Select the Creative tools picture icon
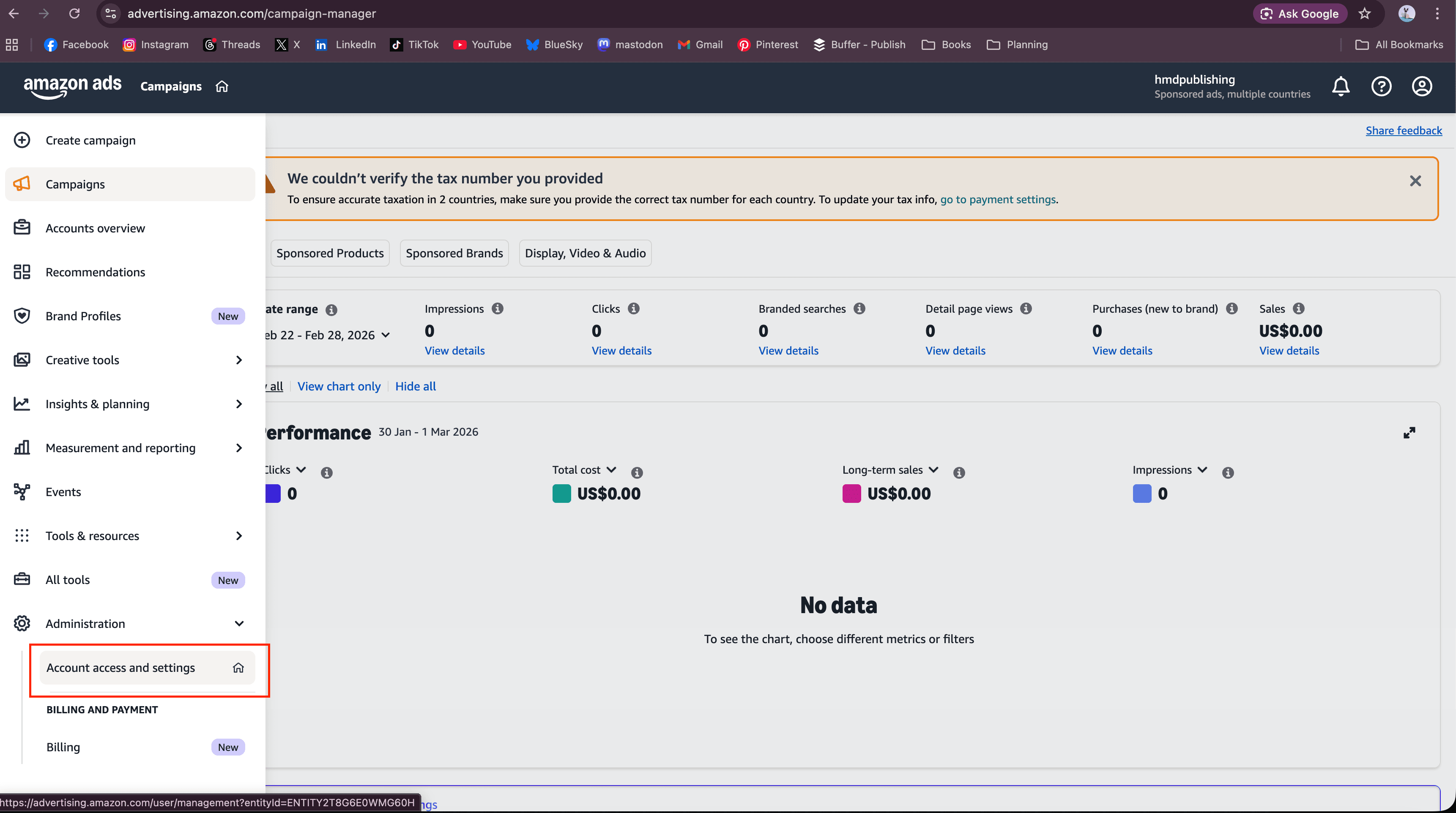 22,360
